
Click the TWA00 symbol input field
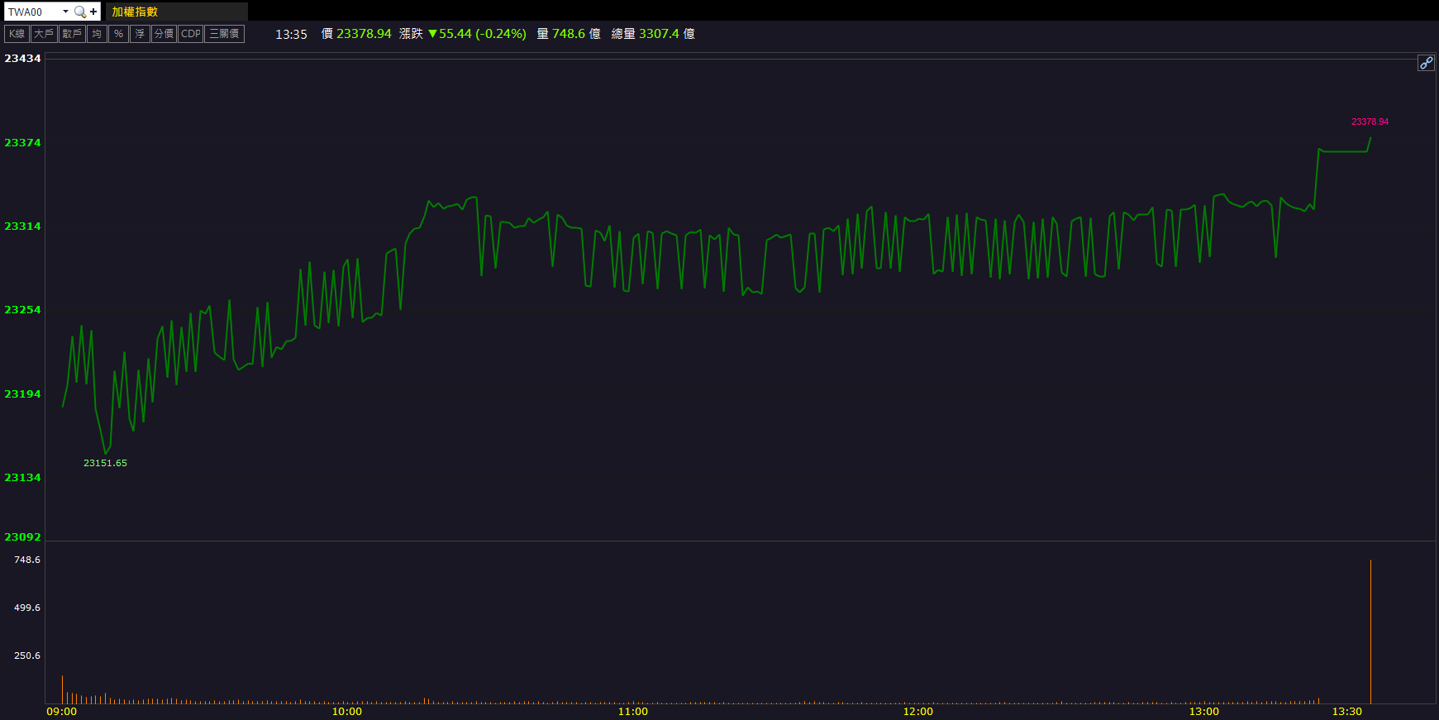tap(32, 12)
